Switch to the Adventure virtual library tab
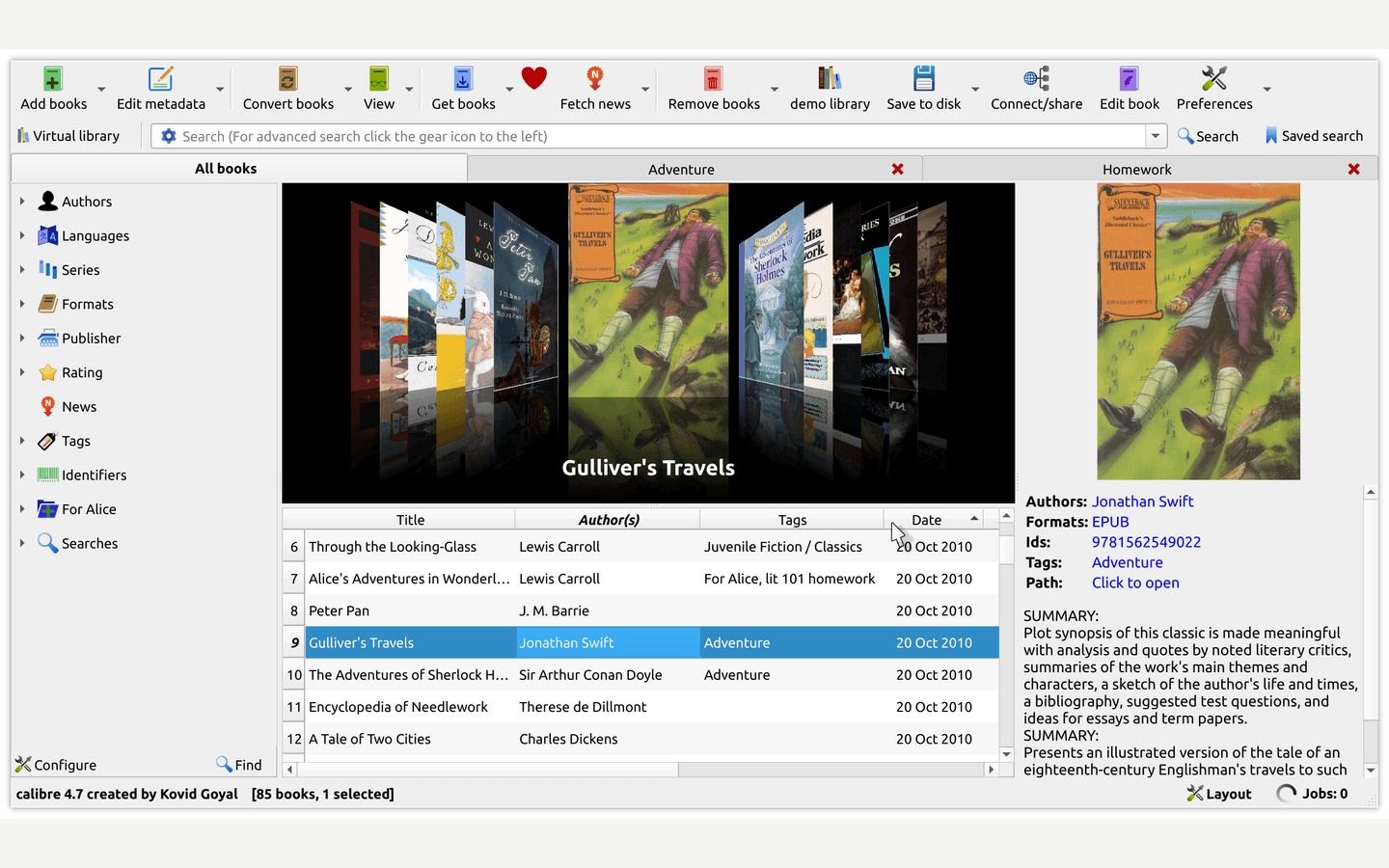 tap(681, 170)
